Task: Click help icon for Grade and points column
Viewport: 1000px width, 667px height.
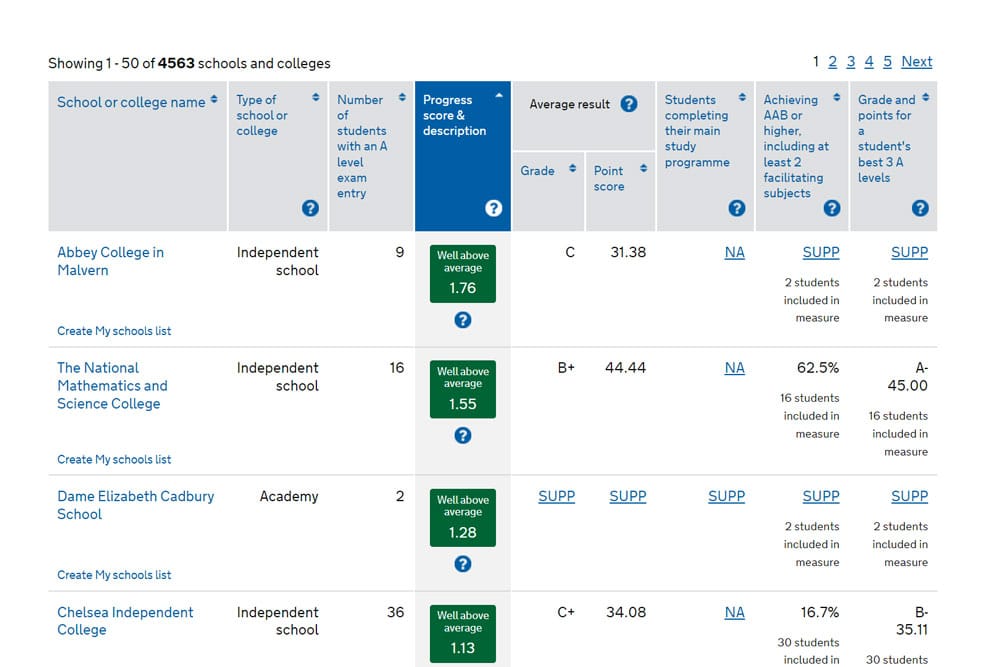Action: point(920,208)
